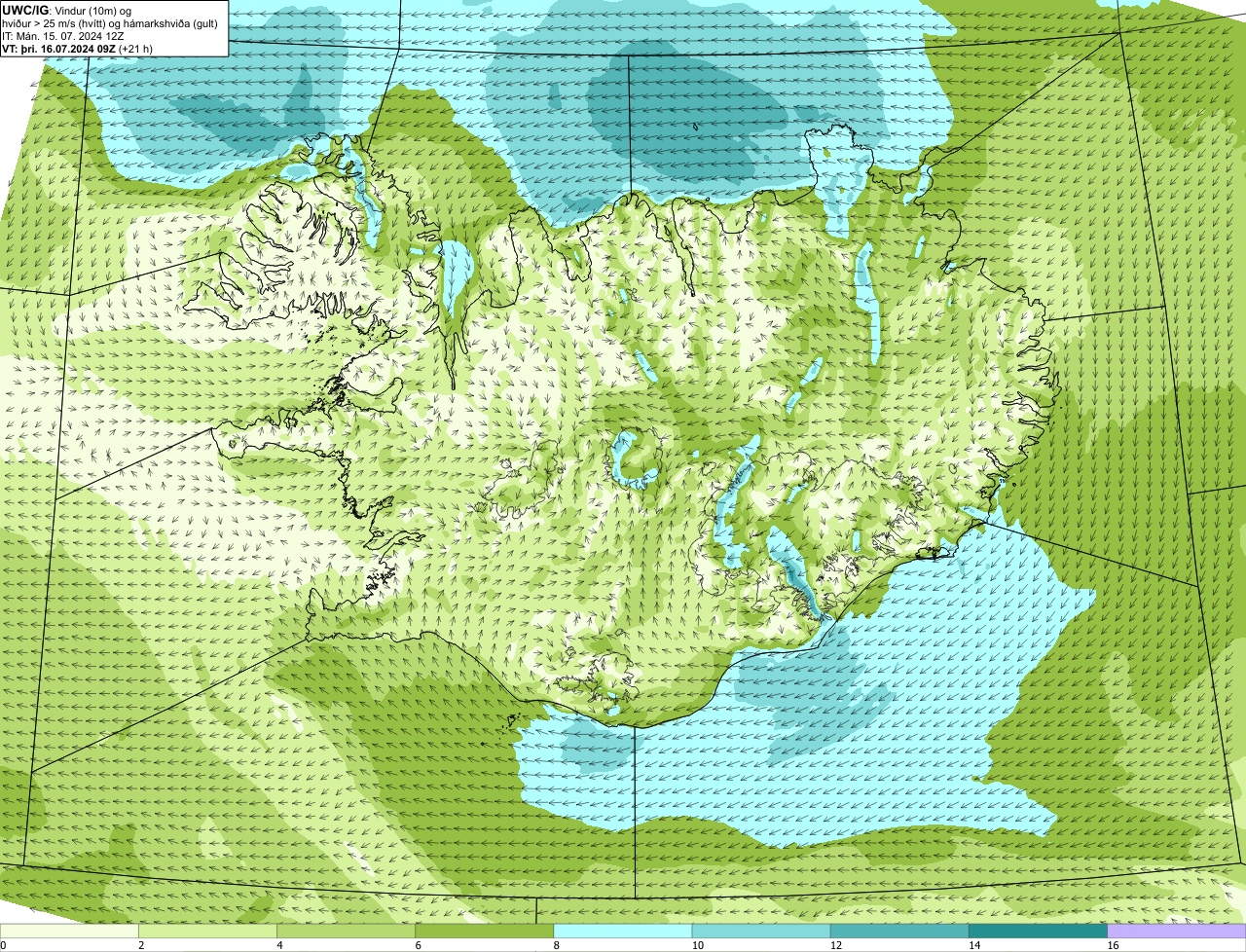Select the 12–14 m/s teal scale swatch

[x=899, y=932]
